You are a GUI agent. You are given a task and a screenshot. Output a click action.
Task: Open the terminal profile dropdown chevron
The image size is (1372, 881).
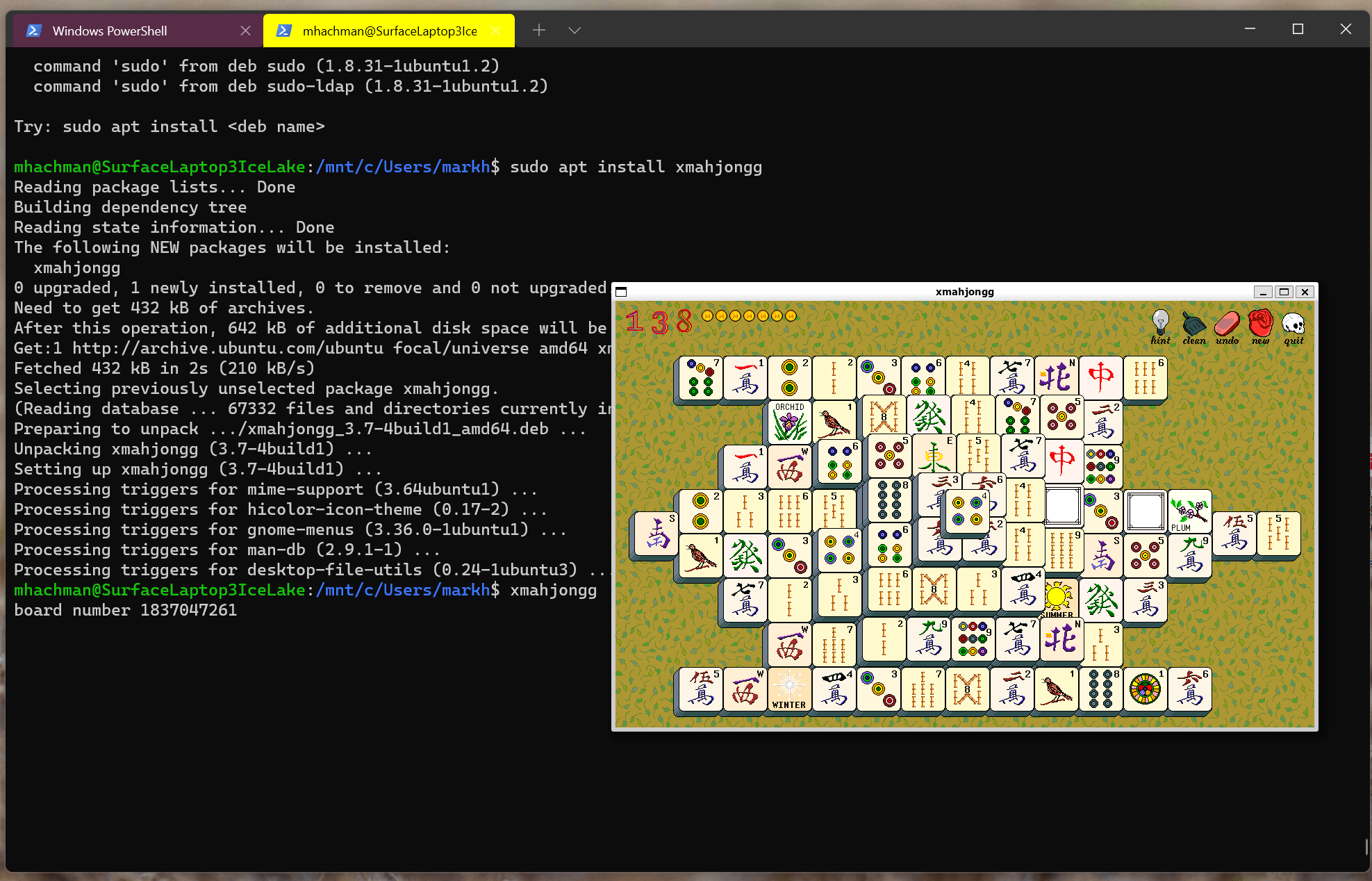575,30
